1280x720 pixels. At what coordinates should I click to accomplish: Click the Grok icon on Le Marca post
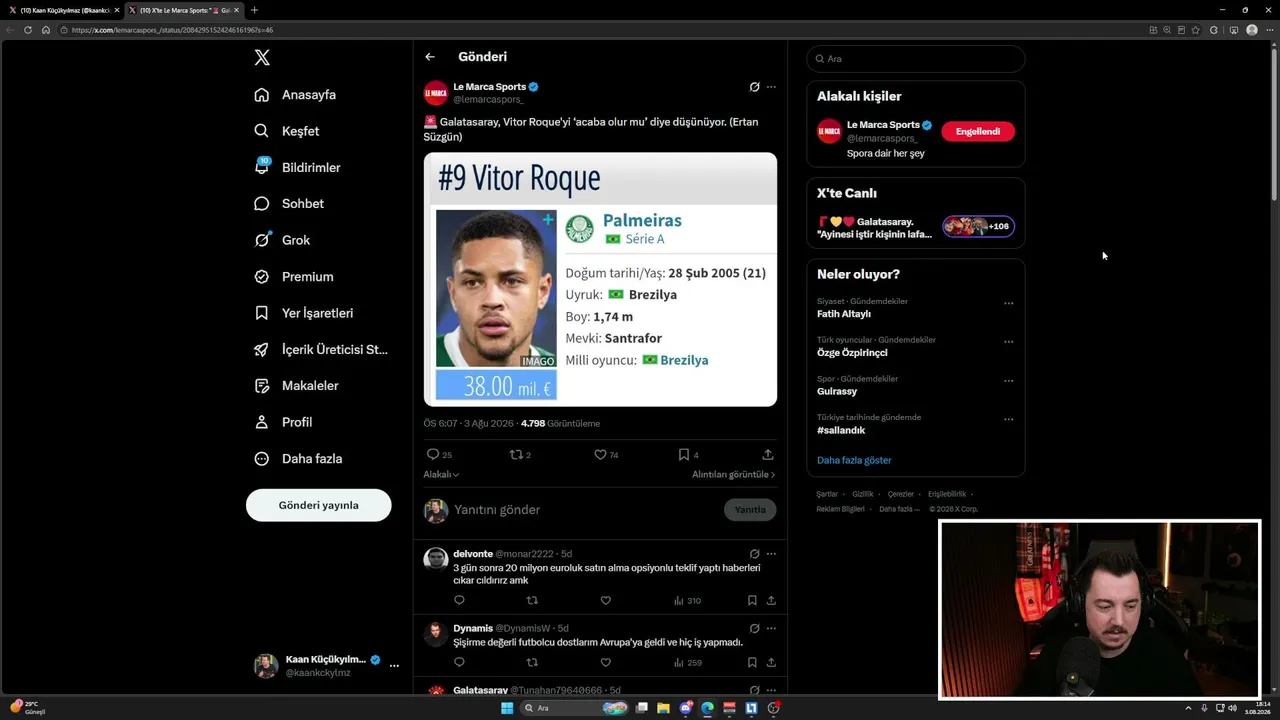pos(755,87)
